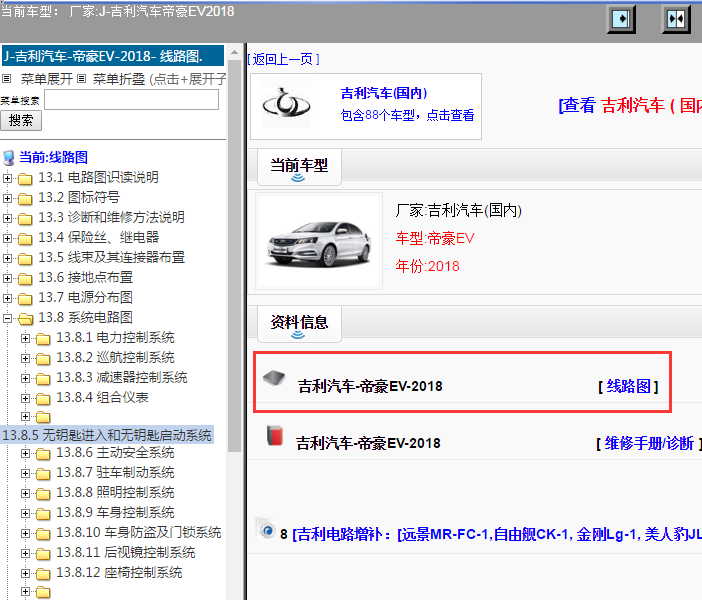Click folder icon for 13.8.1 电力控制系统
702x600 pixels.
[43, 339]
